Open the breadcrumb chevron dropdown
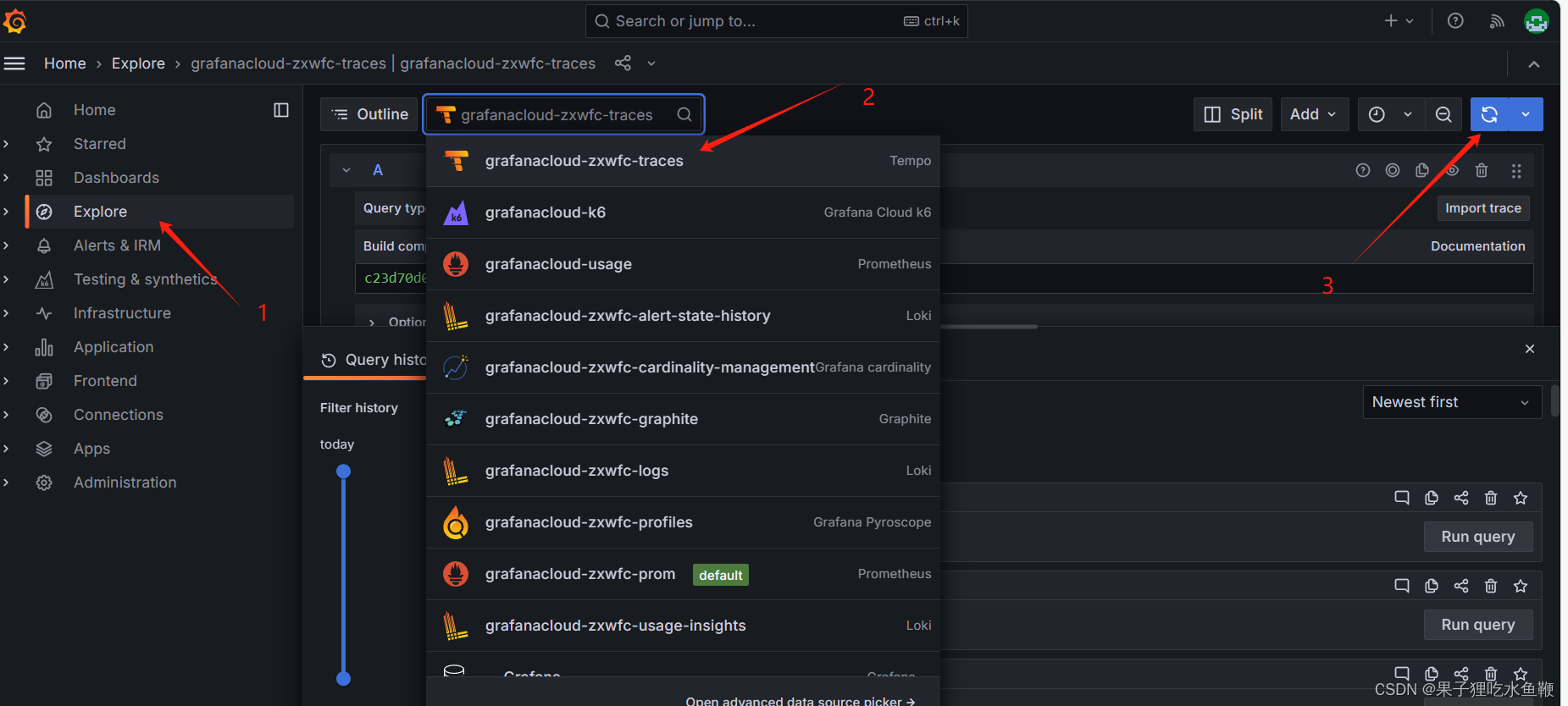The width and height of the screenshot is (1568, 706). pyautogui.click(x=651, y=63)
